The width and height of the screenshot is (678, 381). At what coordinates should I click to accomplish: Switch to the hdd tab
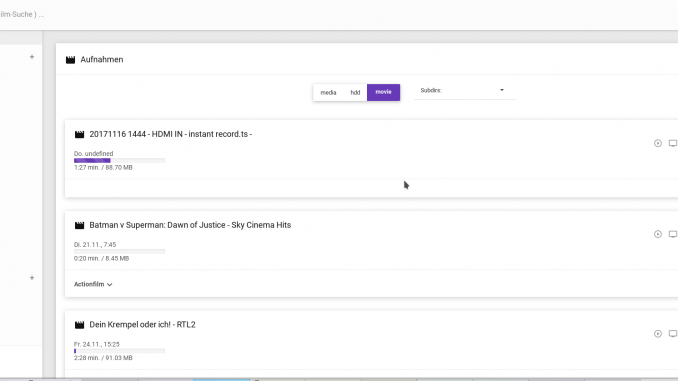355,93
